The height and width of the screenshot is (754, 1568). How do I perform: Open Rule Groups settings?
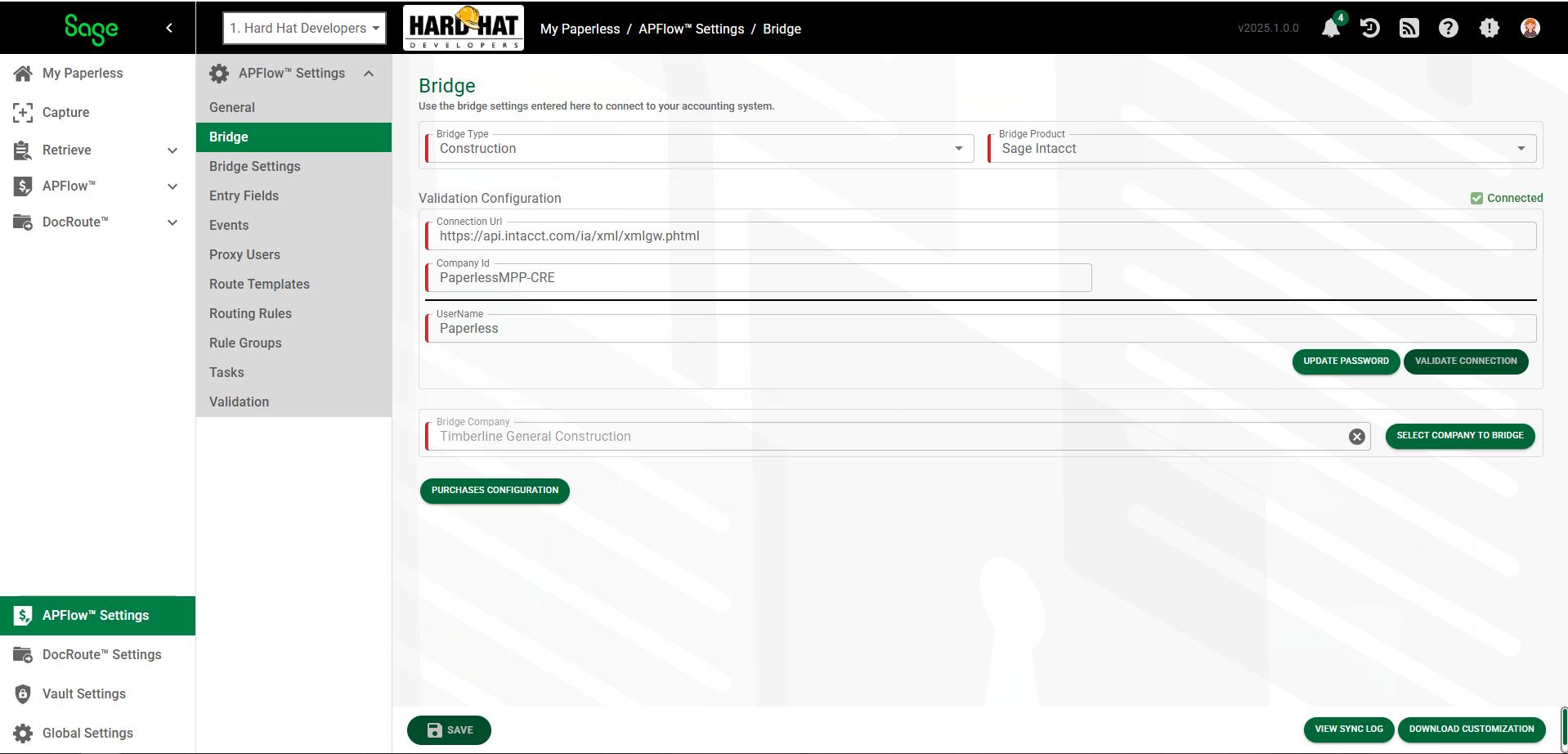click(293, 343)
